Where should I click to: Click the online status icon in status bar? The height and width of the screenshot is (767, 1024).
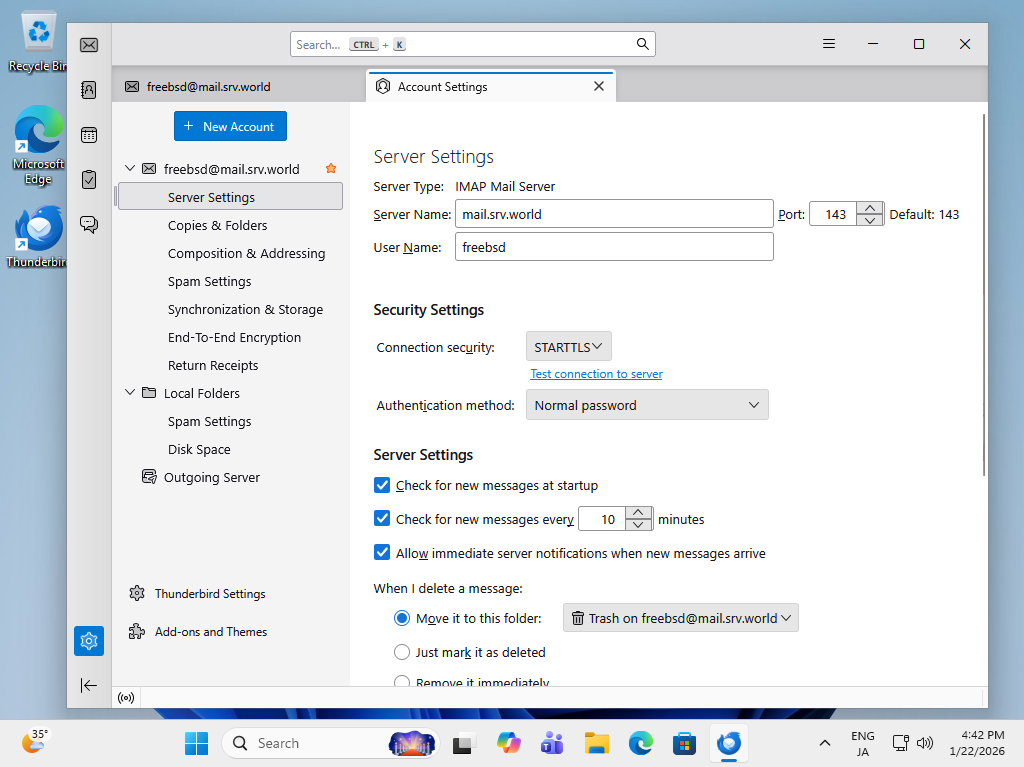click(126, 698)
